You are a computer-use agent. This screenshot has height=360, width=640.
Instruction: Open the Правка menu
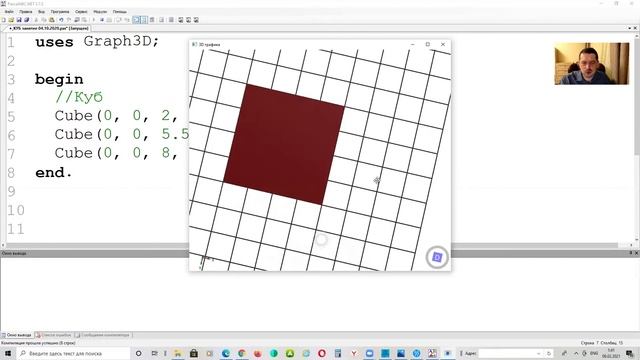(x=25, y=12)
